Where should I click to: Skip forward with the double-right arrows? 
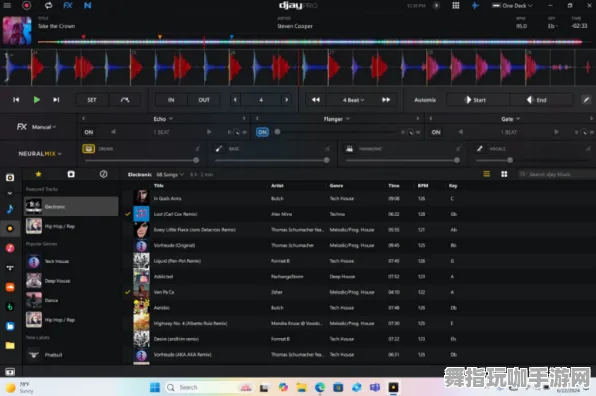[x=386, y=100]
